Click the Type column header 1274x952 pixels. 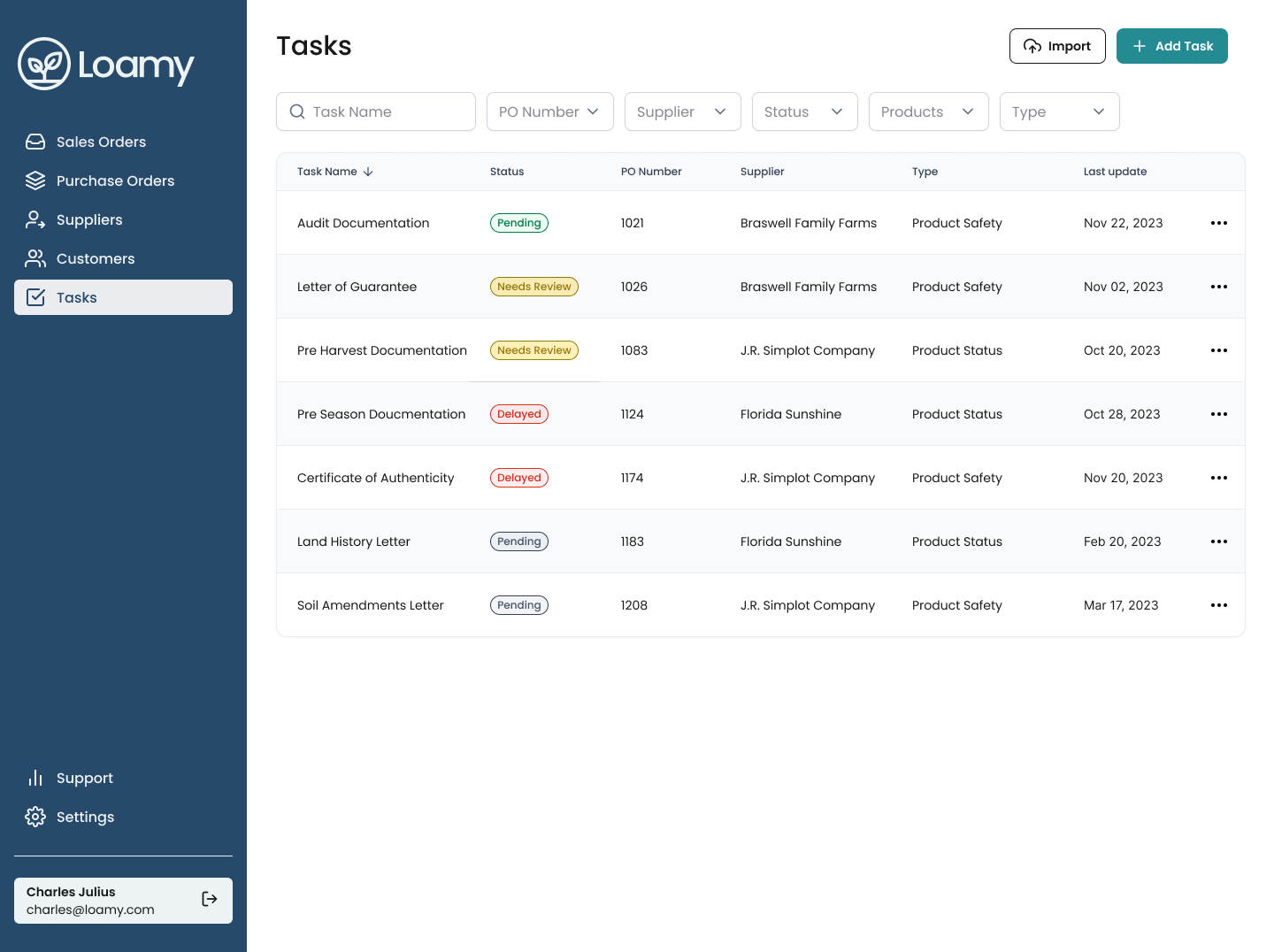925,172
